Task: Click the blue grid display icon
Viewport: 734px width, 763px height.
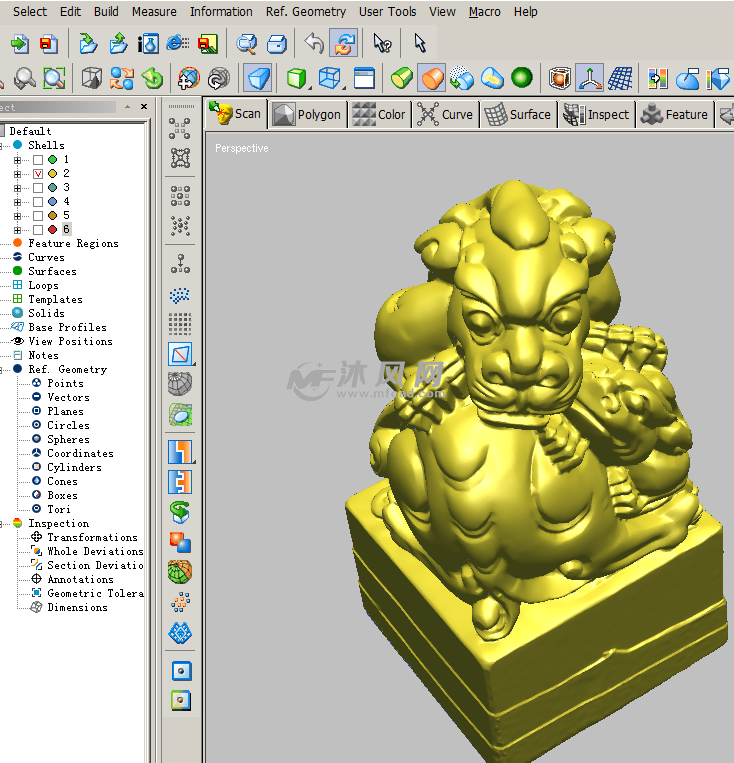Action: tap(621, 77)
